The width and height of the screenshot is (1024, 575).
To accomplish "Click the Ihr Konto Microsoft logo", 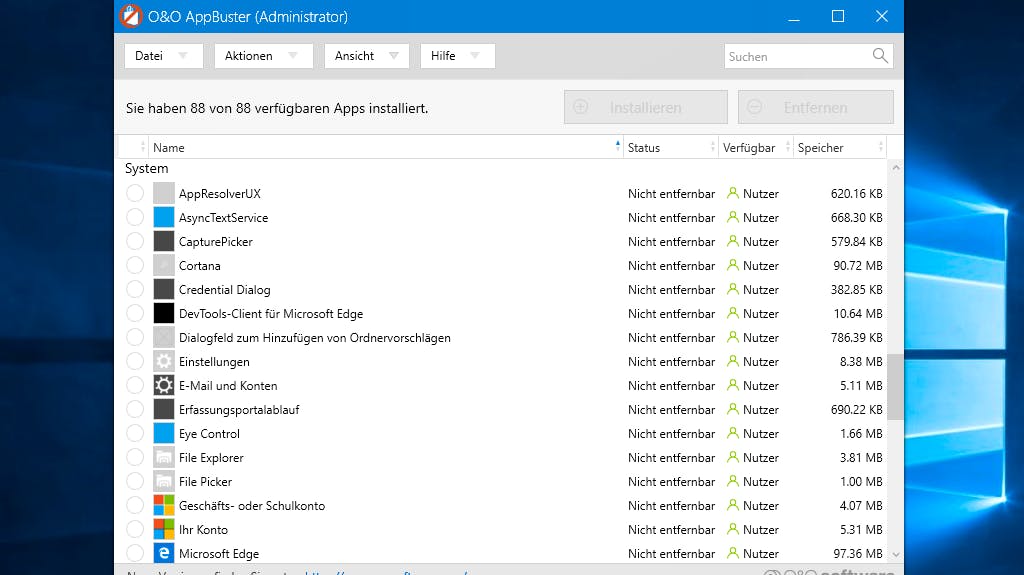I will 164,530.
